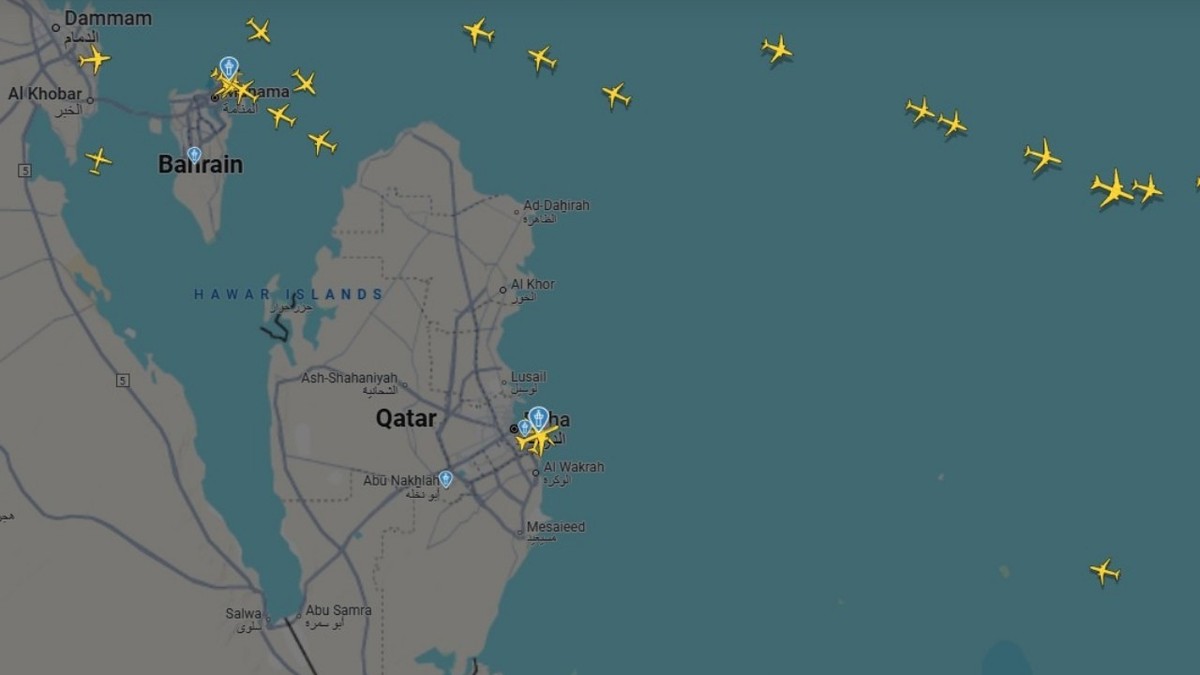Select the airplane west of Bahrain label
1200x675 pixels.
98,160
